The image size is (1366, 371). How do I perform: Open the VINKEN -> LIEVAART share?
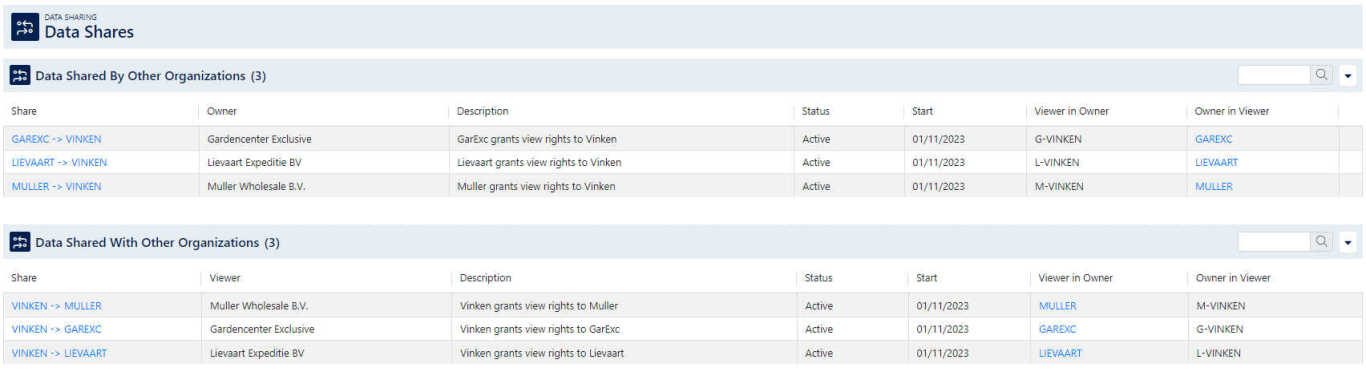point(59,353)
